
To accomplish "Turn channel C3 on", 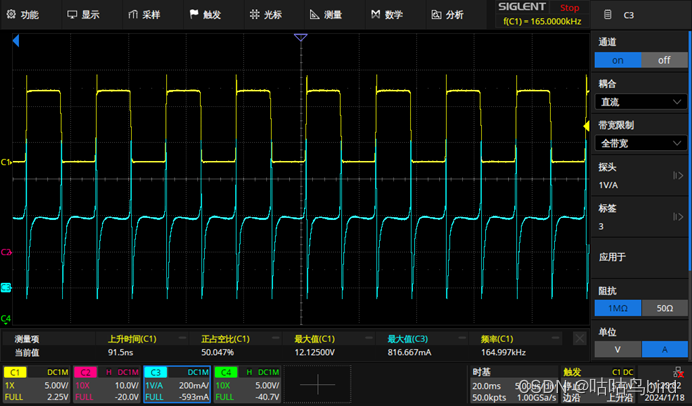I will click(618, 60).
